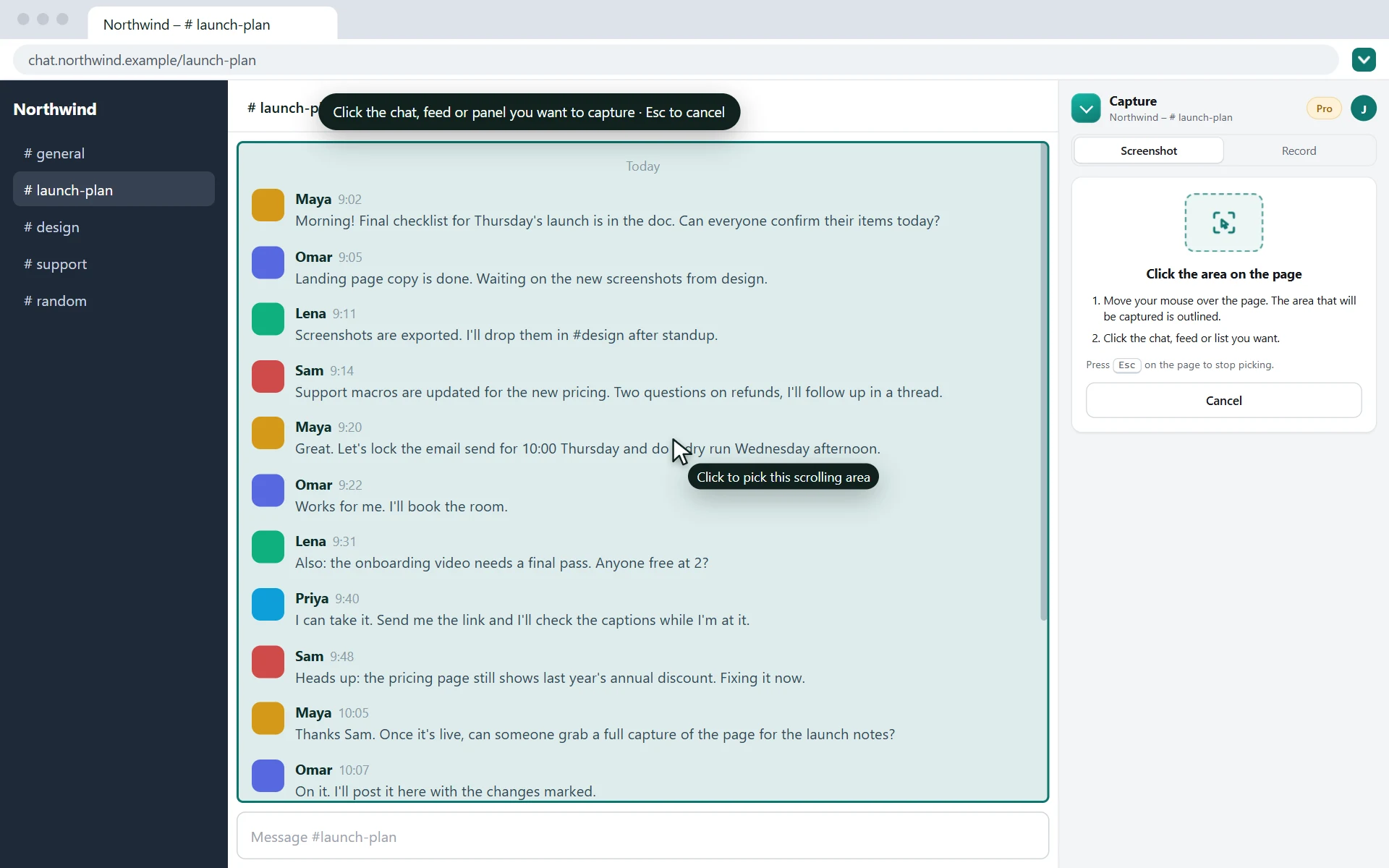Click the Message #launch-plan input field
Viewport: 1389px width, 868px height.
[x=642, y=836]
